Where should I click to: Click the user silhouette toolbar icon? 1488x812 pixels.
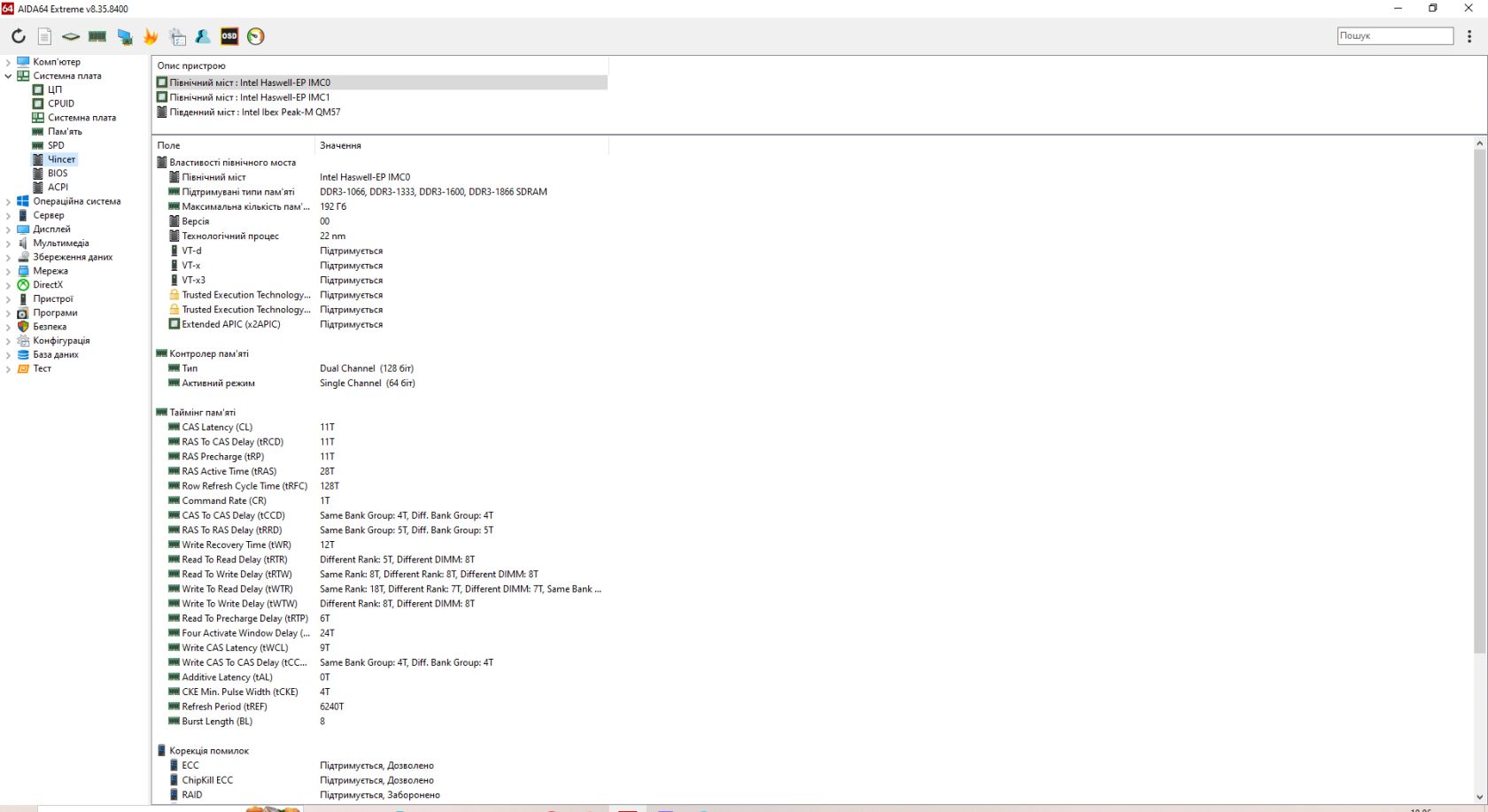(x=203, y=36)
